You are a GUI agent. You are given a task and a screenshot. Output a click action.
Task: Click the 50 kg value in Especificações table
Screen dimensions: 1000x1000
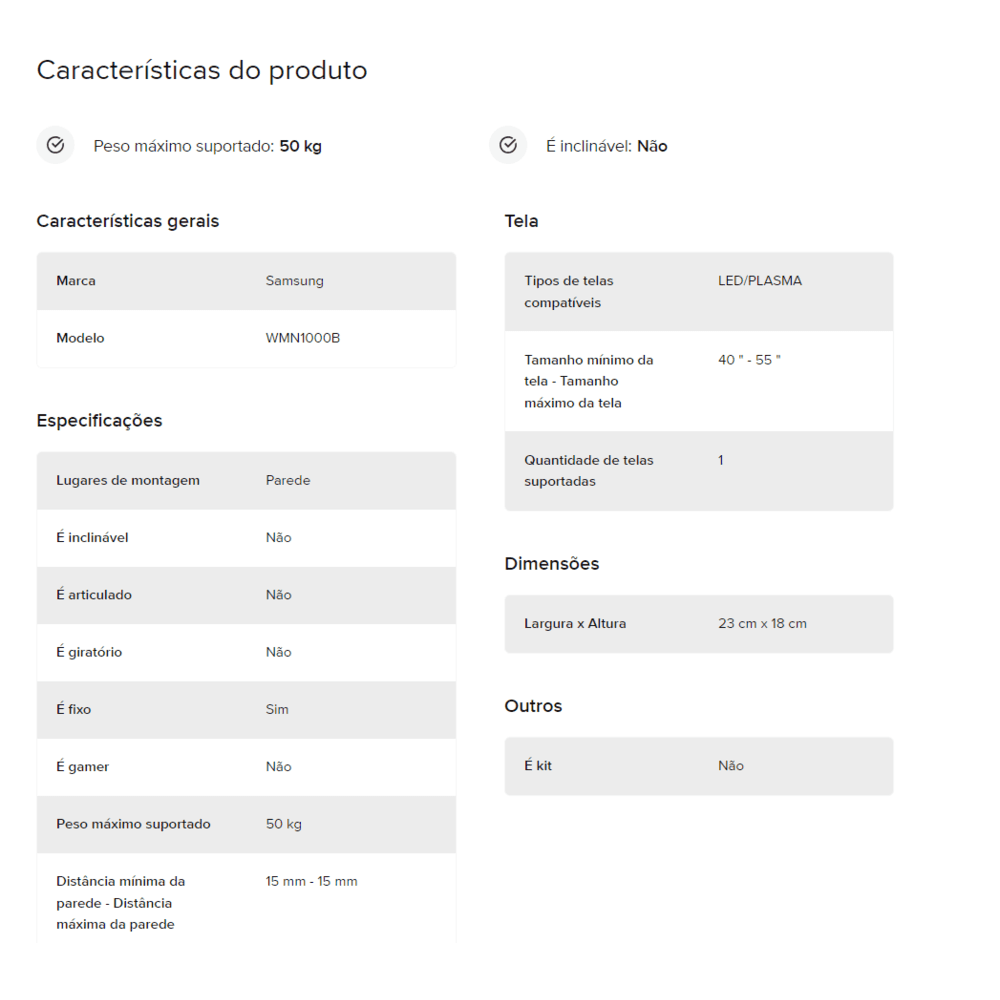(x=283, y=824)
